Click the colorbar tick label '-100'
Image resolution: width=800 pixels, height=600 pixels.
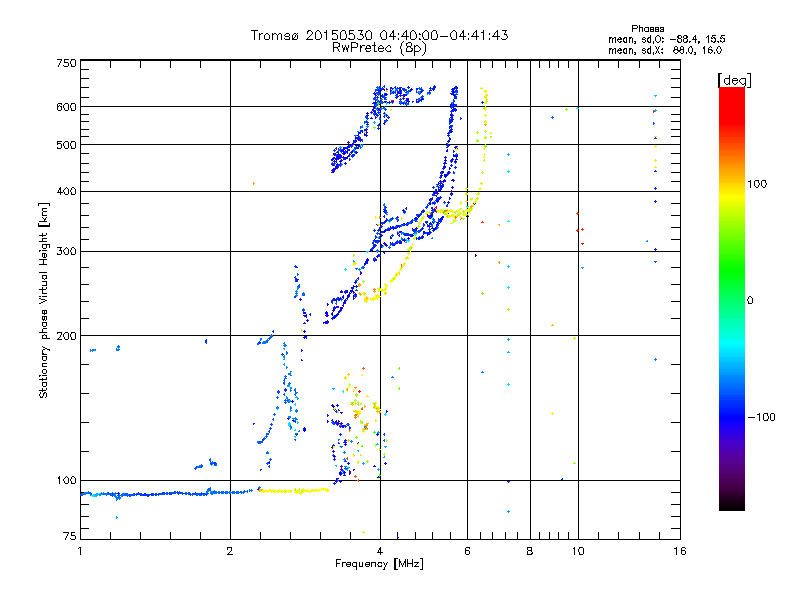(x=761, y=417)
